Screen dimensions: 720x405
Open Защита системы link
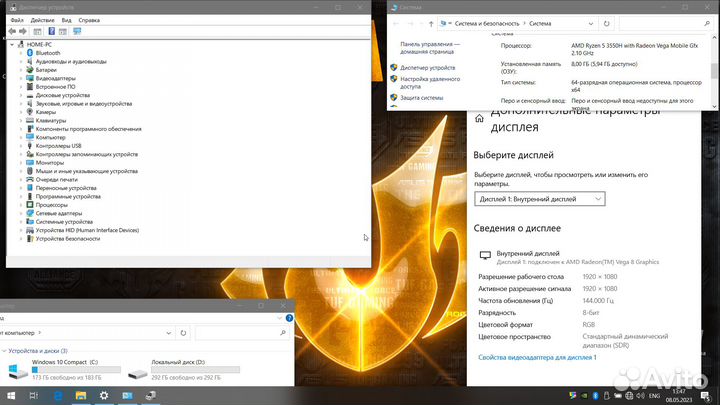click(x=422, y=97)
